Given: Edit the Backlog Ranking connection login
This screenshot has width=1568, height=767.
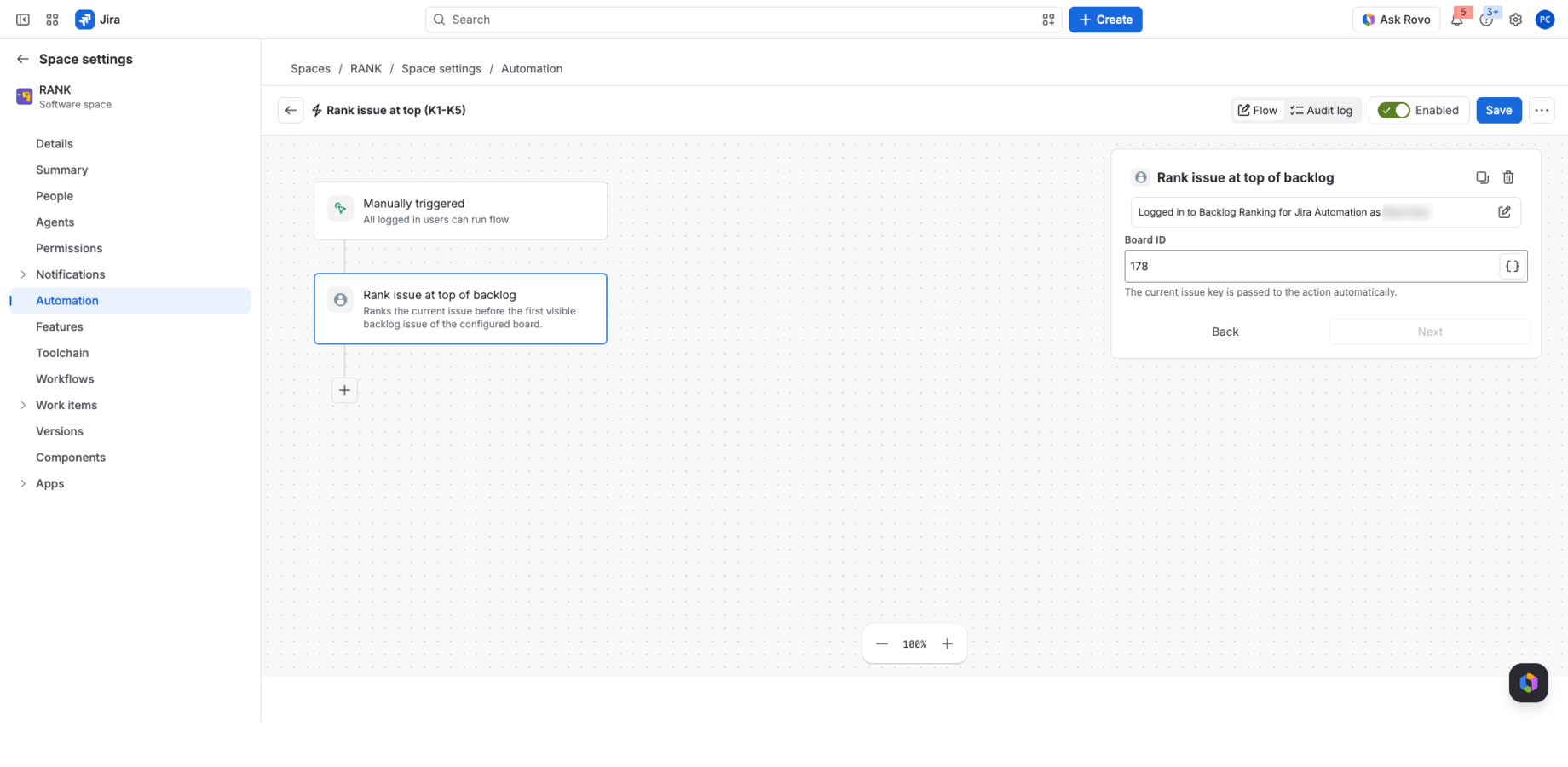Looking at the screenshot, I should 1504,212.
